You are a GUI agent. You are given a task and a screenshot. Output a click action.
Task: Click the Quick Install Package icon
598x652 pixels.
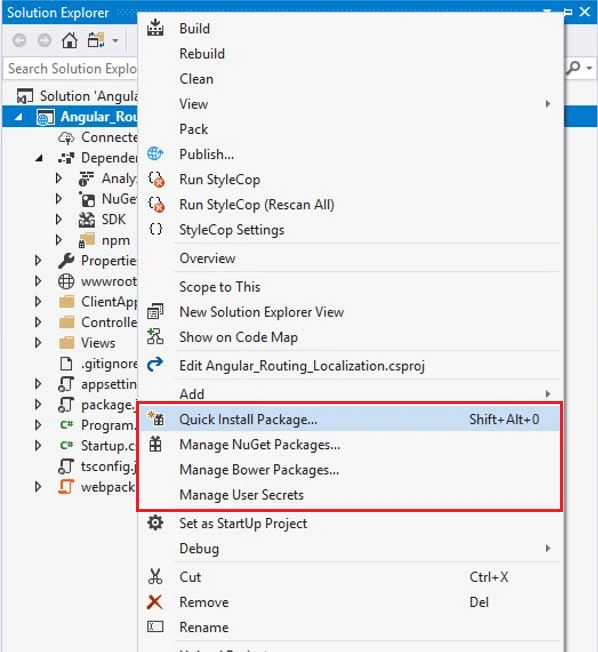point(156,418)
